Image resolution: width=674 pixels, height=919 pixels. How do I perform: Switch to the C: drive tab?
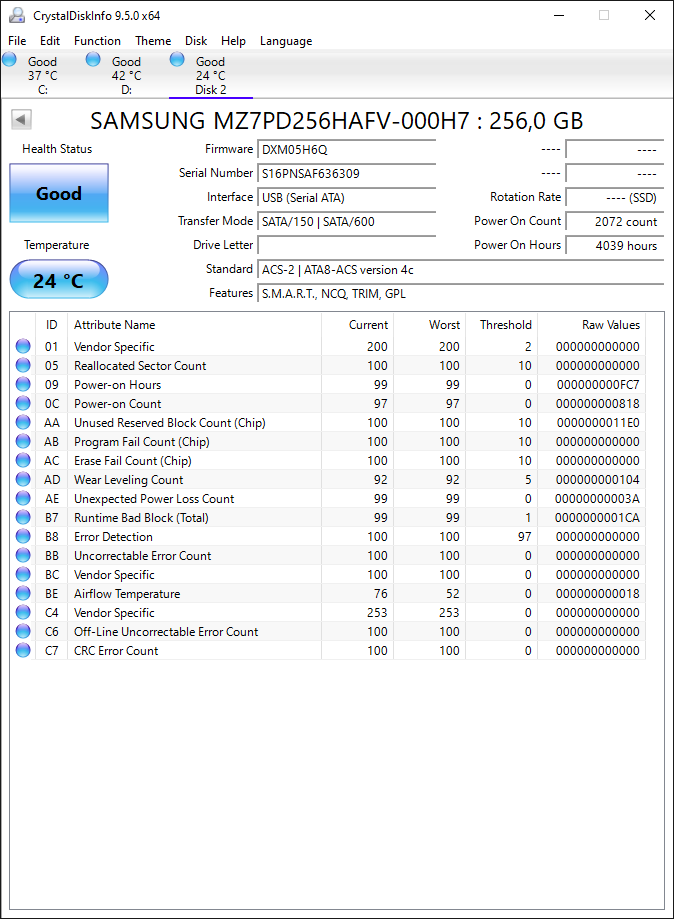coord(43,75)
